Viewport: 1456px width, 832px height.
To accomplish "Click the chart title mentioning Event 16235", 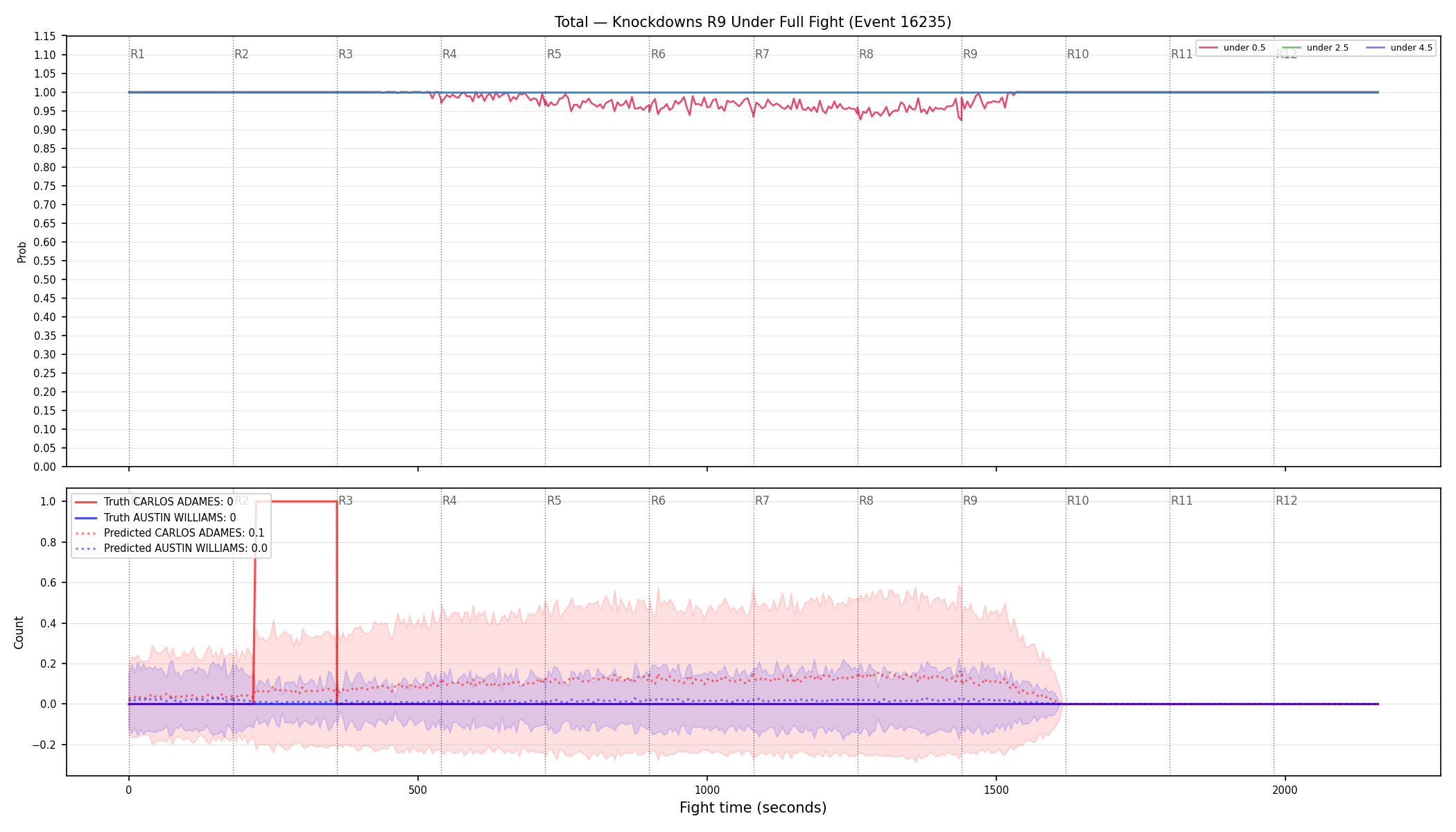I will (x=753, y=22).
